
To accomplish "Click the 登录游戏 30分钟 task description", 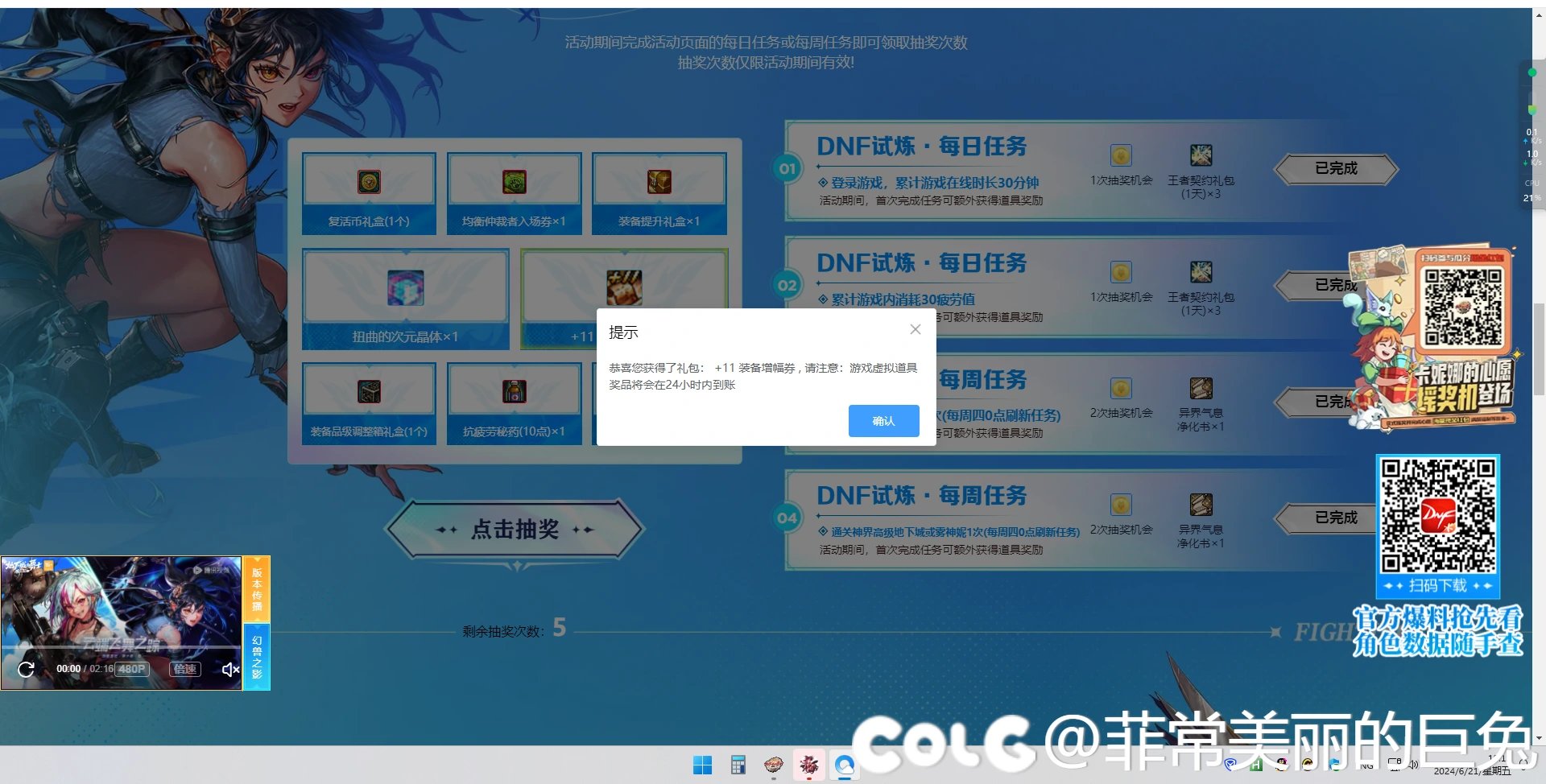I will tap(935, 183).
